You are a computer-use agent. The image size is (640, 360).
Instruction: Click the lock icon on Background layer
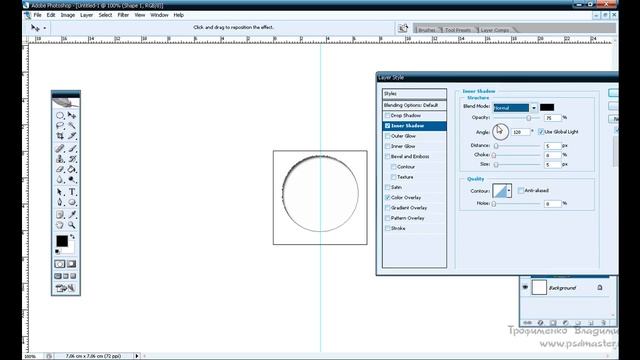coord(600,287)
